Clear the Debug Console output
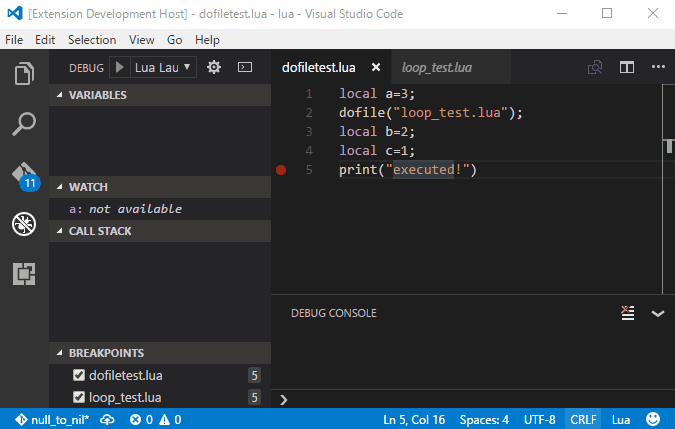Screen dimensions: 675x429 tap(628, 313)
